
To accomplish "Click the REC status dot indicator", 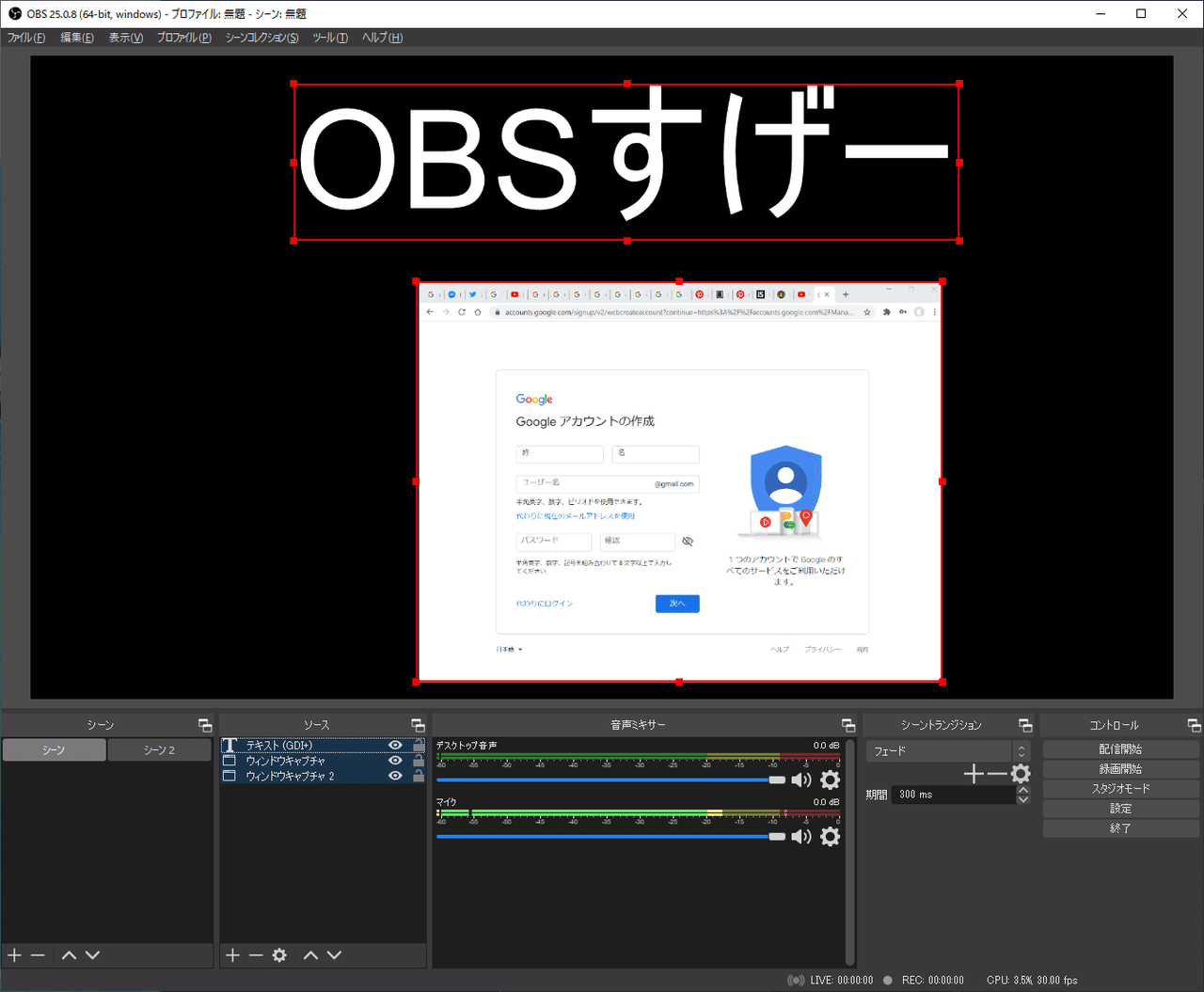I will click(887, 980).
